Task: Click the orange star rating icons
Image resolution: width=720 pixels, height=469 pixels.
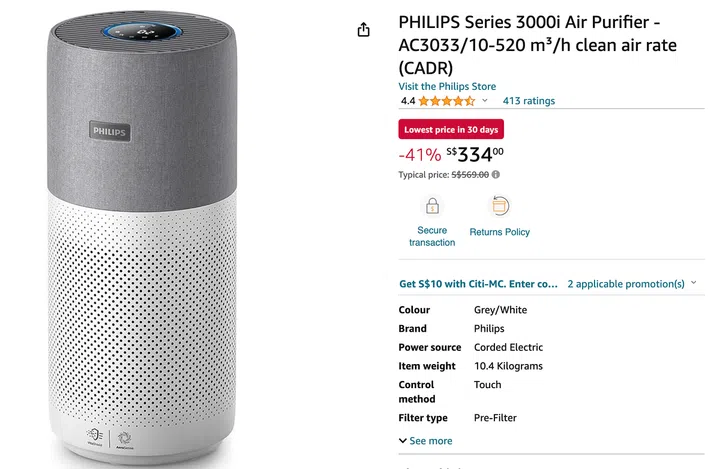Action: coord(446,101)
